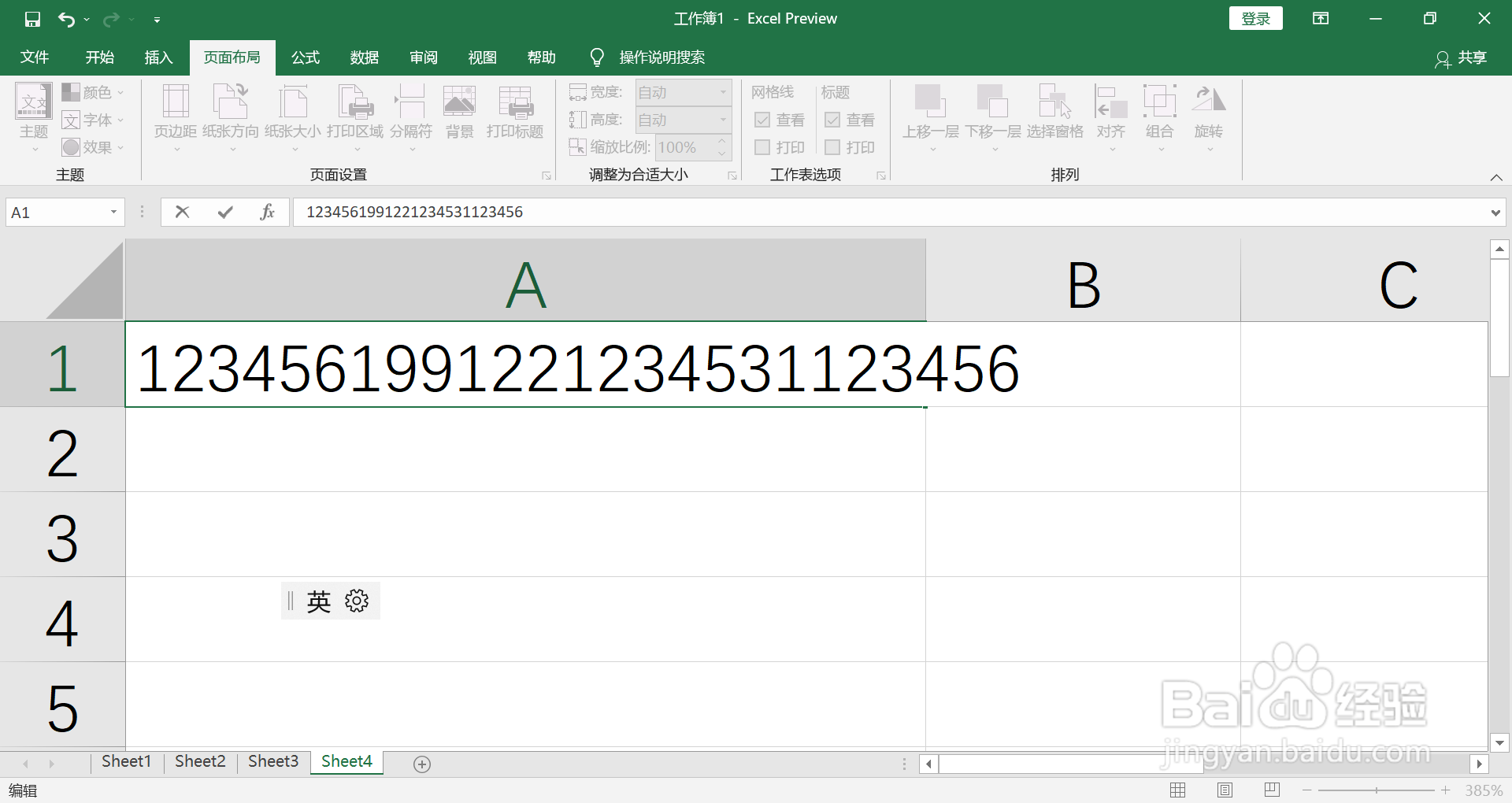Click the Margins (页边距) icon
This screenshot has width=1512, height=803.
[175, 102]
